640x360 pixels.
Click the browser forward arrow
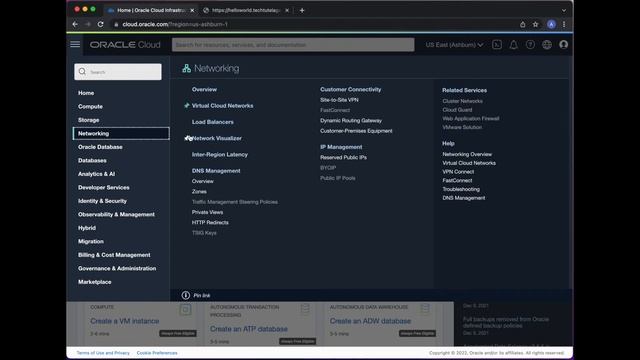click(88, 24)
